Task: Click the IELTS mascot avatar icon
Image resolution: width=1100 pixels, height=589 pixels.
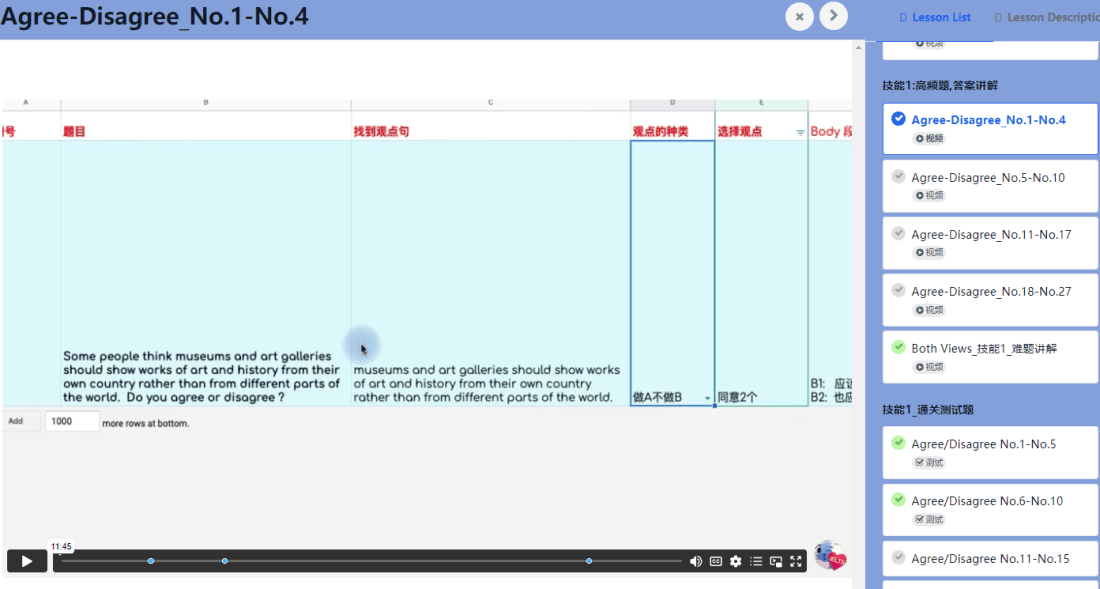Action: [x=829, y=555]
